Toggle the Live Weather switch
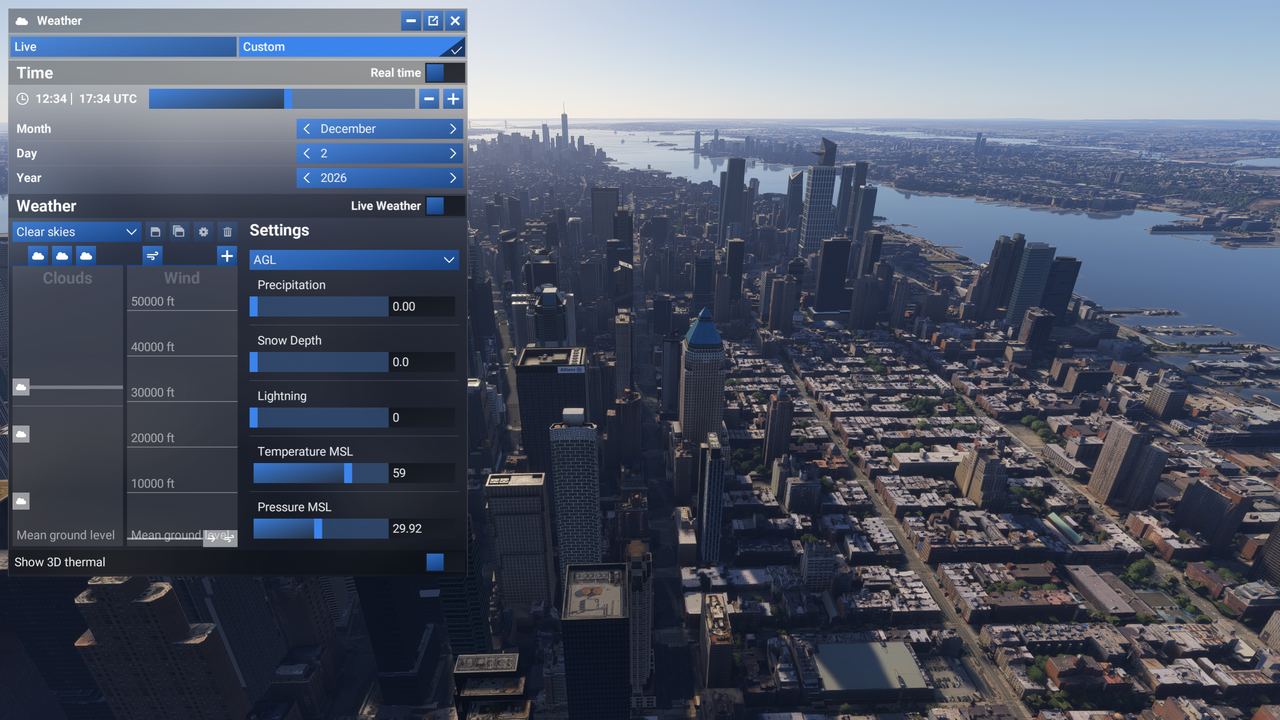 coord(444,206)
